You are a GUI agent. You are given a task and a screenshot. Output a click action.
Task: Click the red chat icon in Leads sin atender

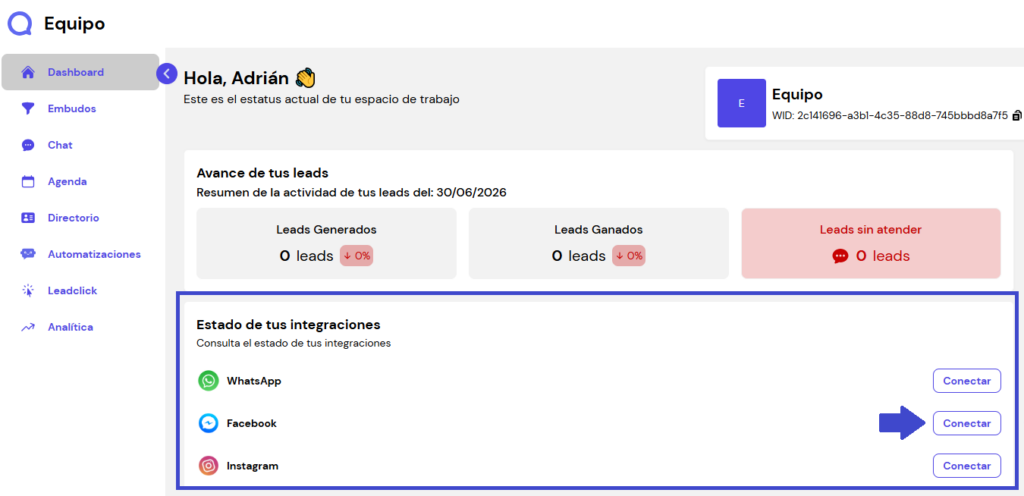840,256
